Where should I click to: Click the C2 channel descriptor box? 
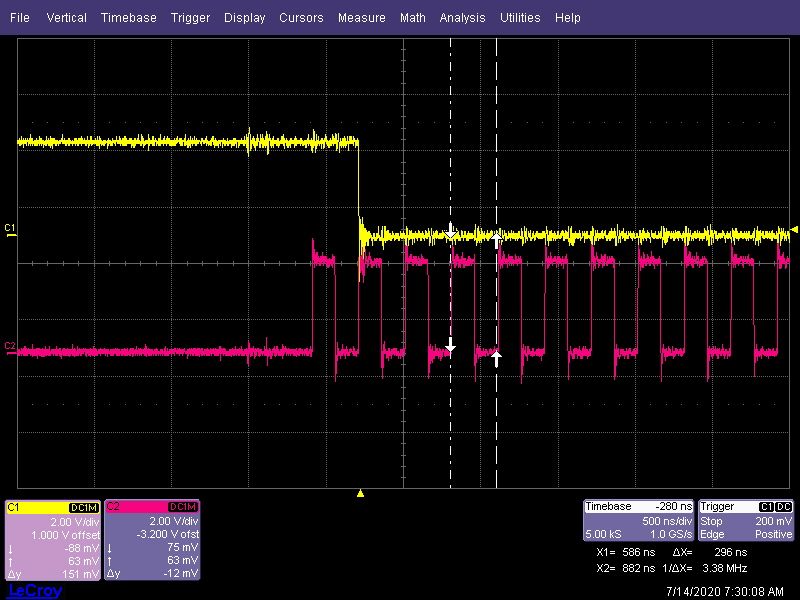tap(152, 540)
